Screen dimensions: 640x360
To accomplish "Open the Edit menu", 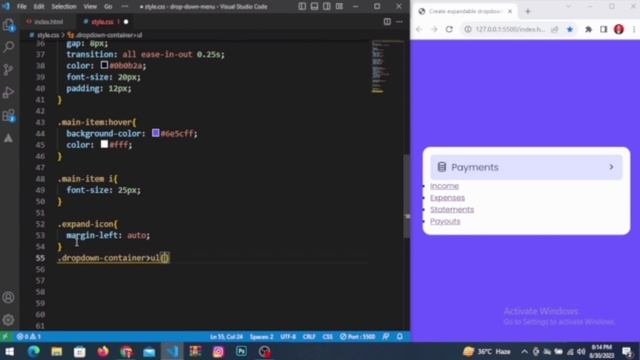I will [x=39, y=7].
